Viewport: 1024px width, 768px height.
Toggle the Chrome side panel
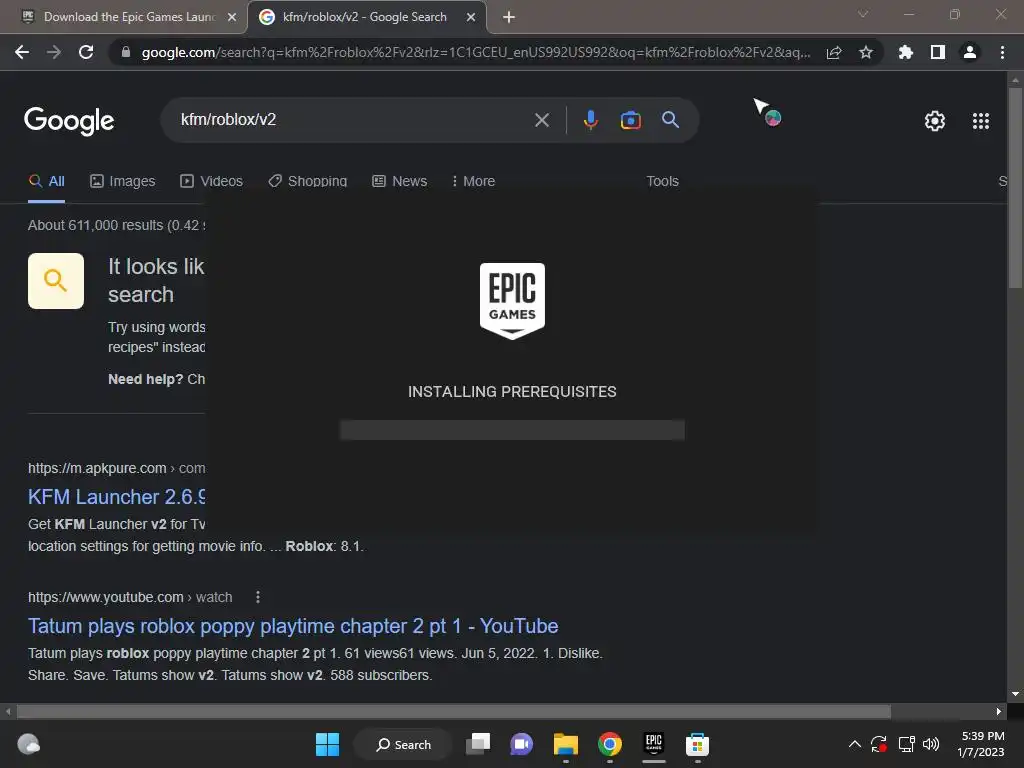coord(938,52)
